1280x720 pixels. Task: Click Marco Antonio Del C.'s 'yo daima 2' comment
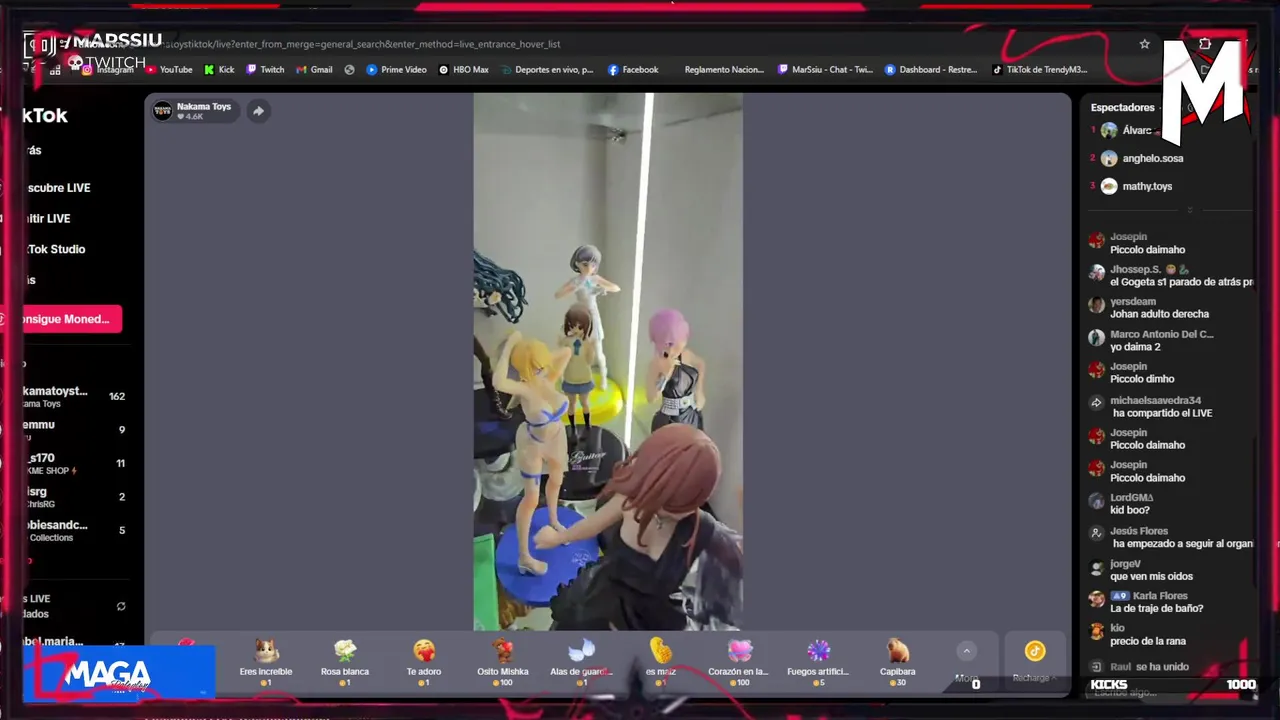[1152, 341]
